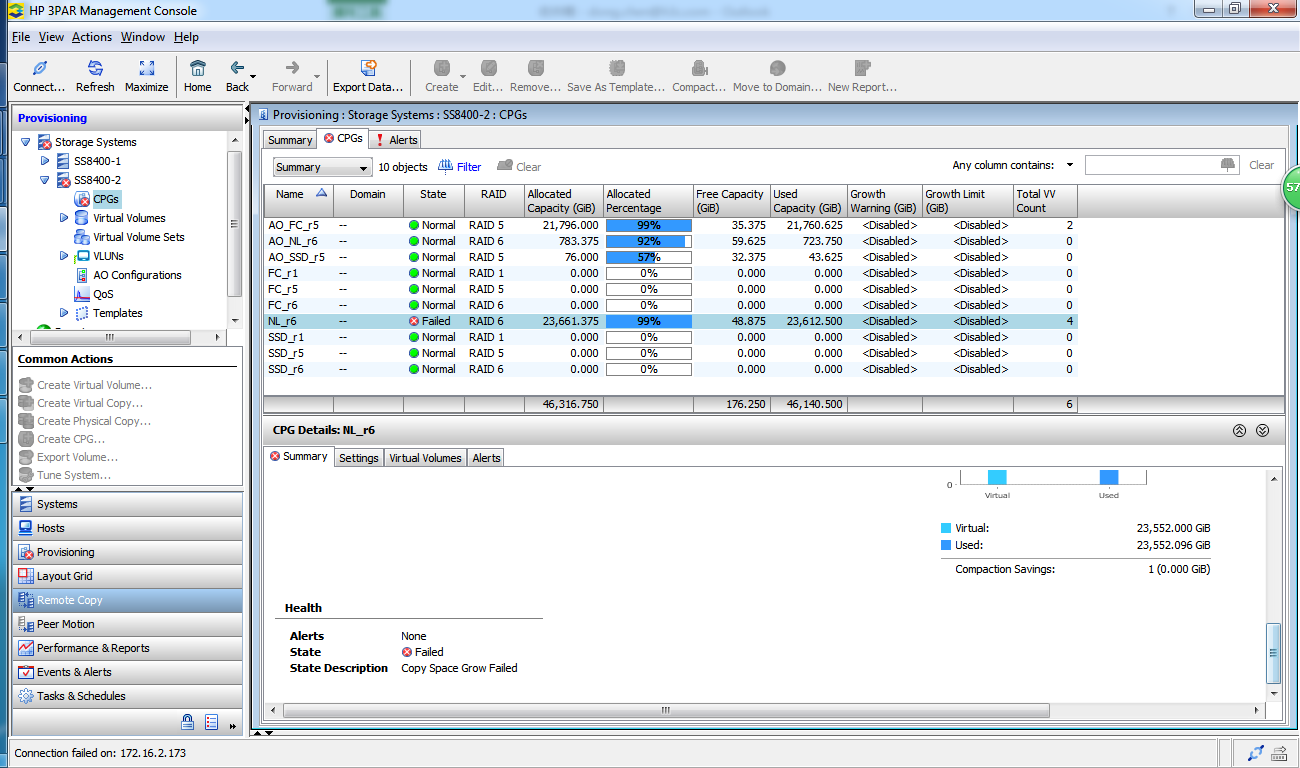
Task: Expand the SS8400-1 tree node
Action: (45, 160)
